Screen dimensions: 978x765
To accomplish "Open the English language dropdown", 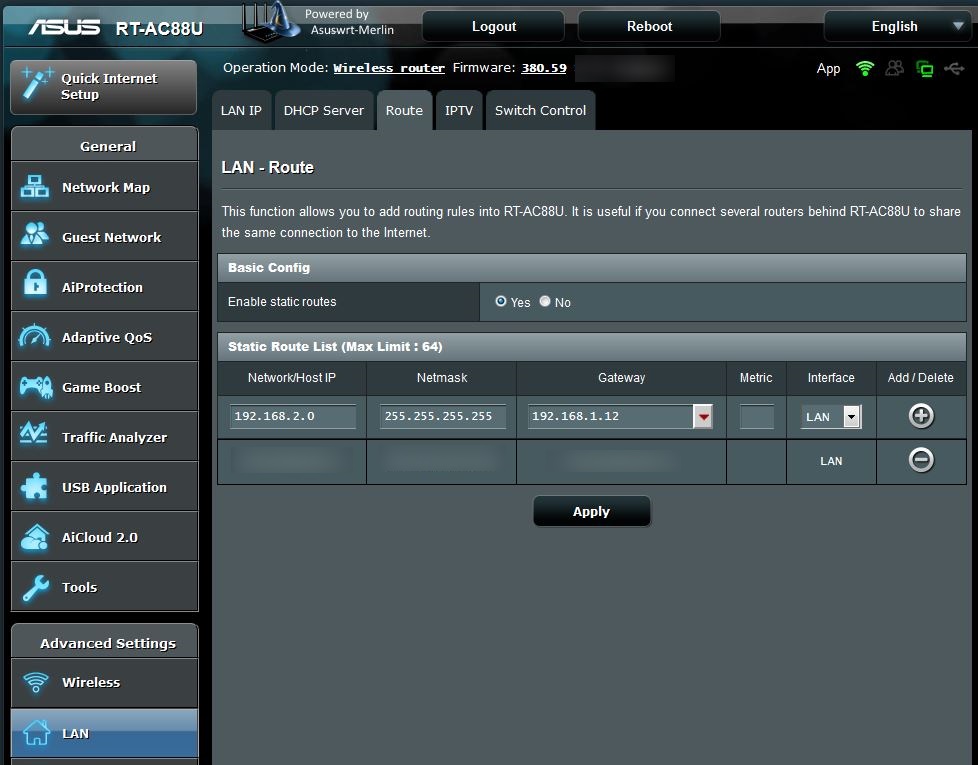I will pyautogui.click(x=895, y=27).
